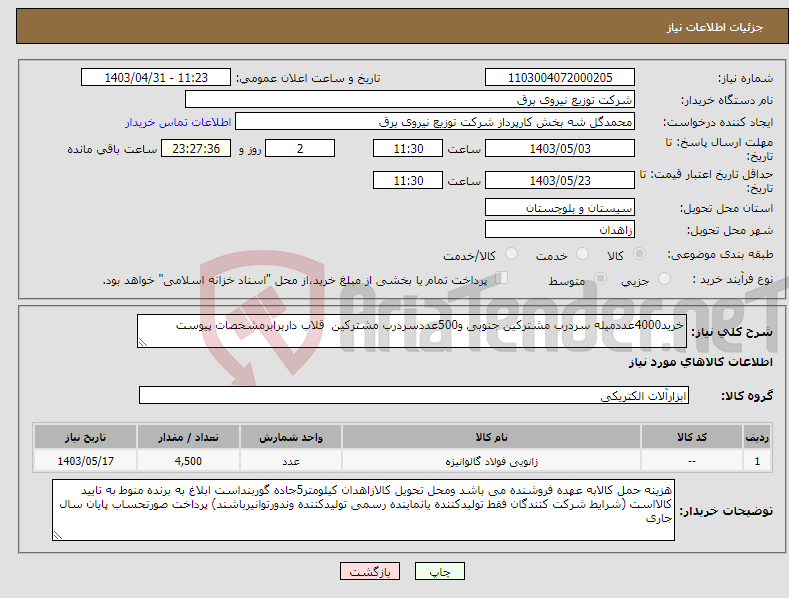Open the اطلاعات تماس خریدار link
Screen dimensions: 789x598
pyautogui.click(x=178, y=122)
